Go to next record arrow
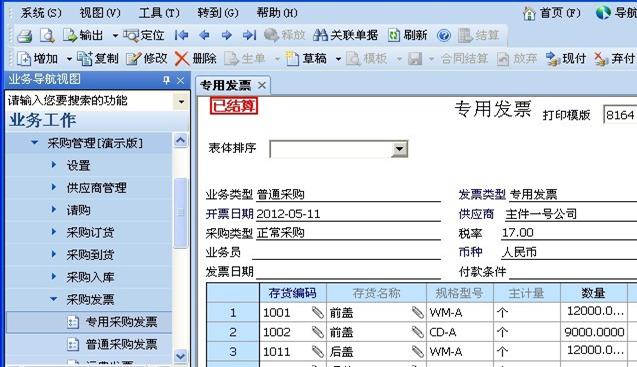This screenshot has width=637, height=367. 227,36
